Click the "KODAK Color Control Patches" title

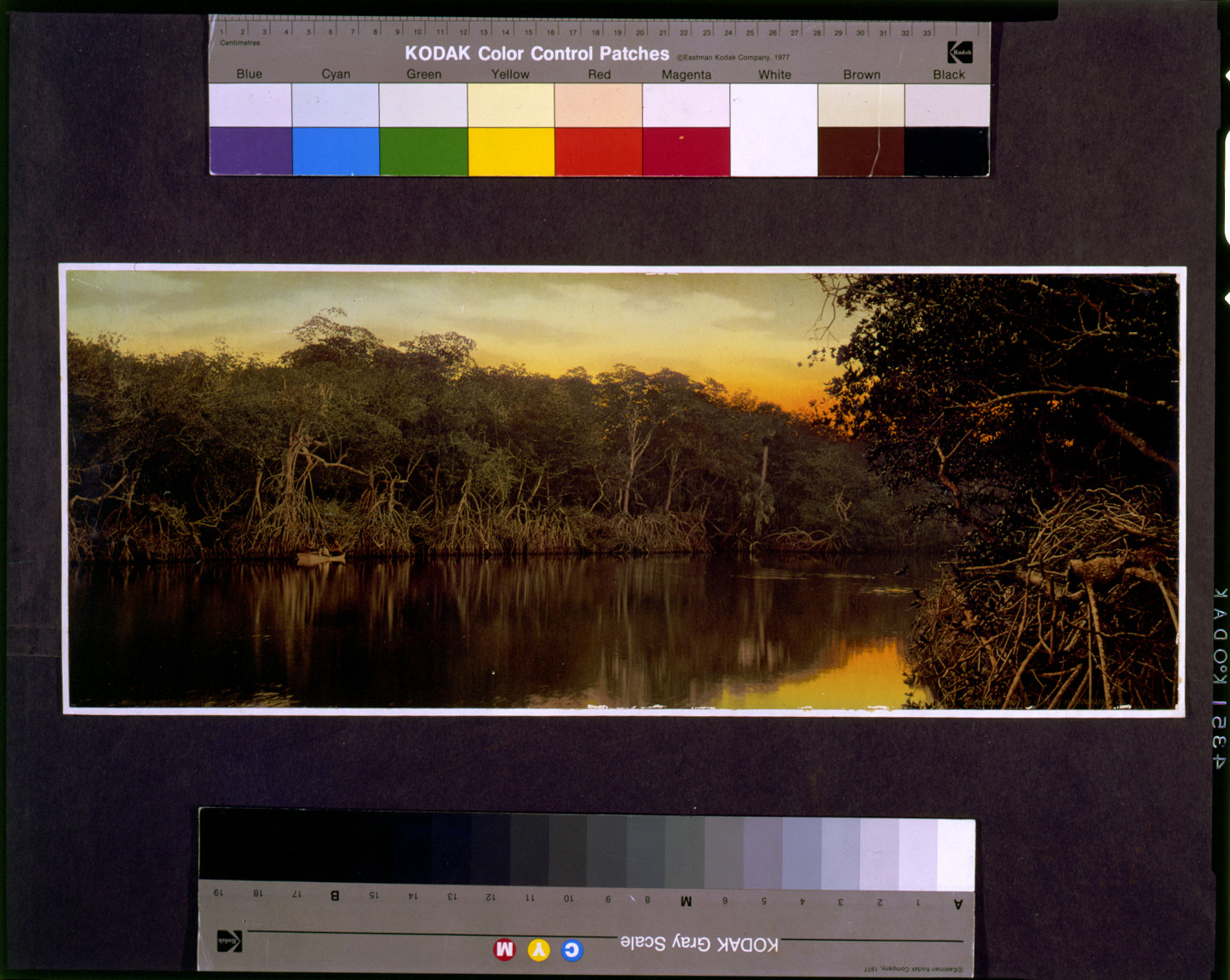[537, 53]
